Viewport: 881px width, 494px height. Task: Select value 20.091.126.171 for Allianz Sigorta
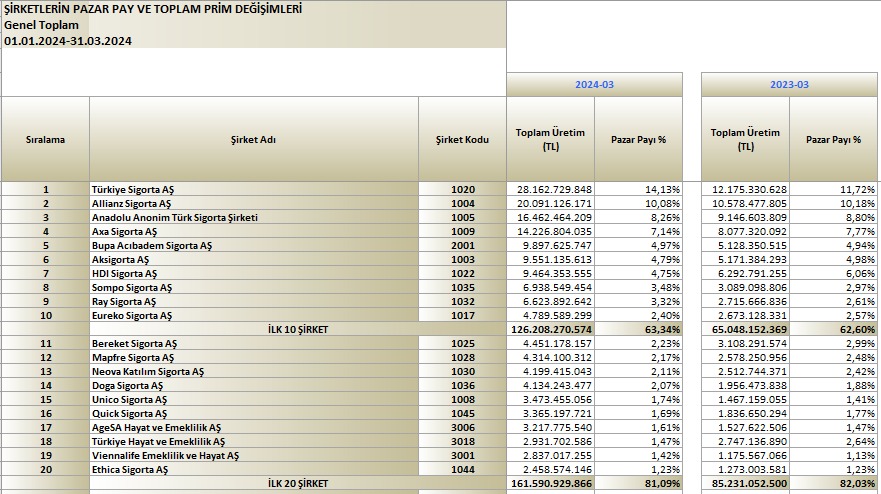tap(551, 203)
